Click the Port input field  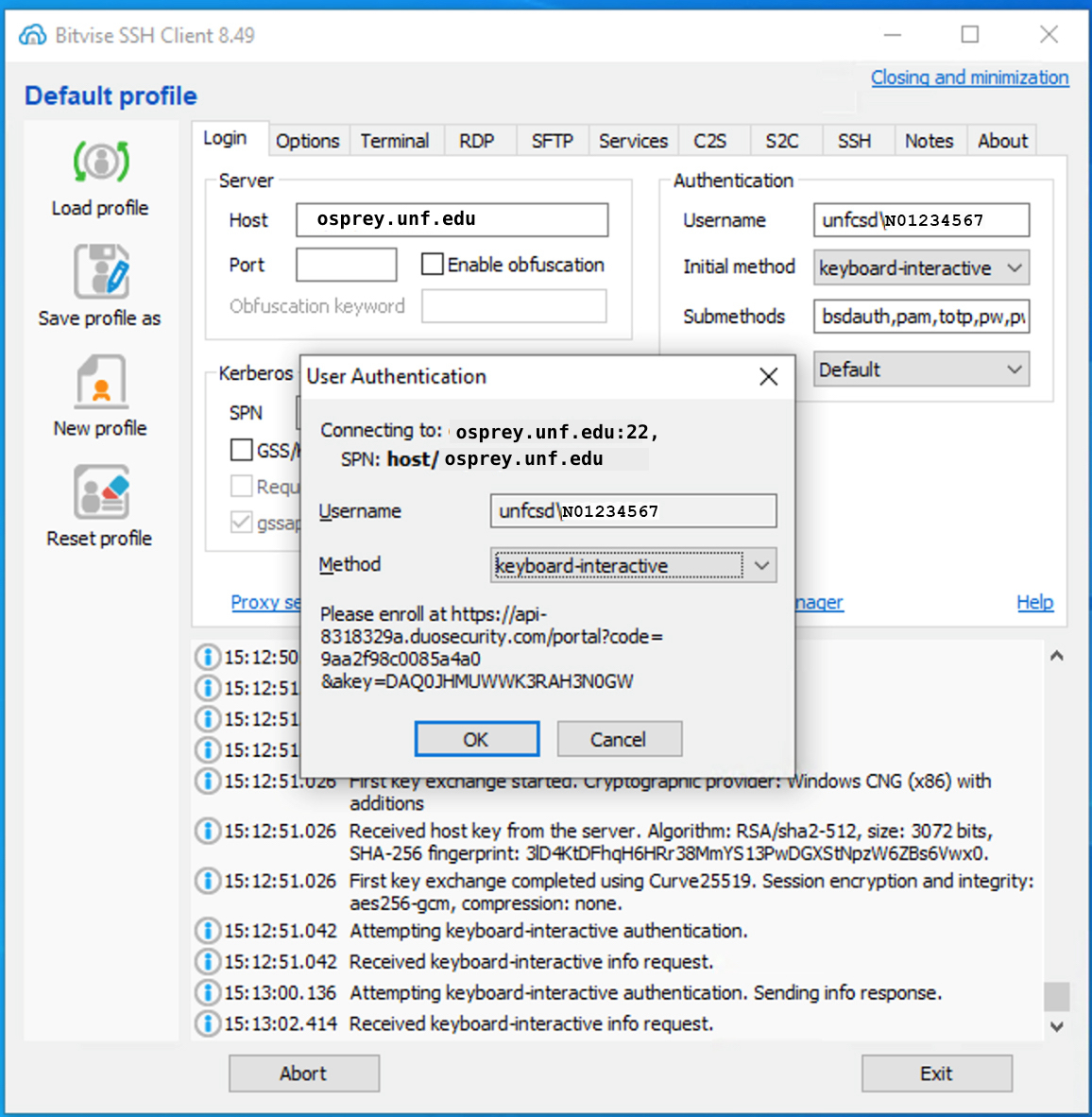pyautogui.click(x=346, y=265)
